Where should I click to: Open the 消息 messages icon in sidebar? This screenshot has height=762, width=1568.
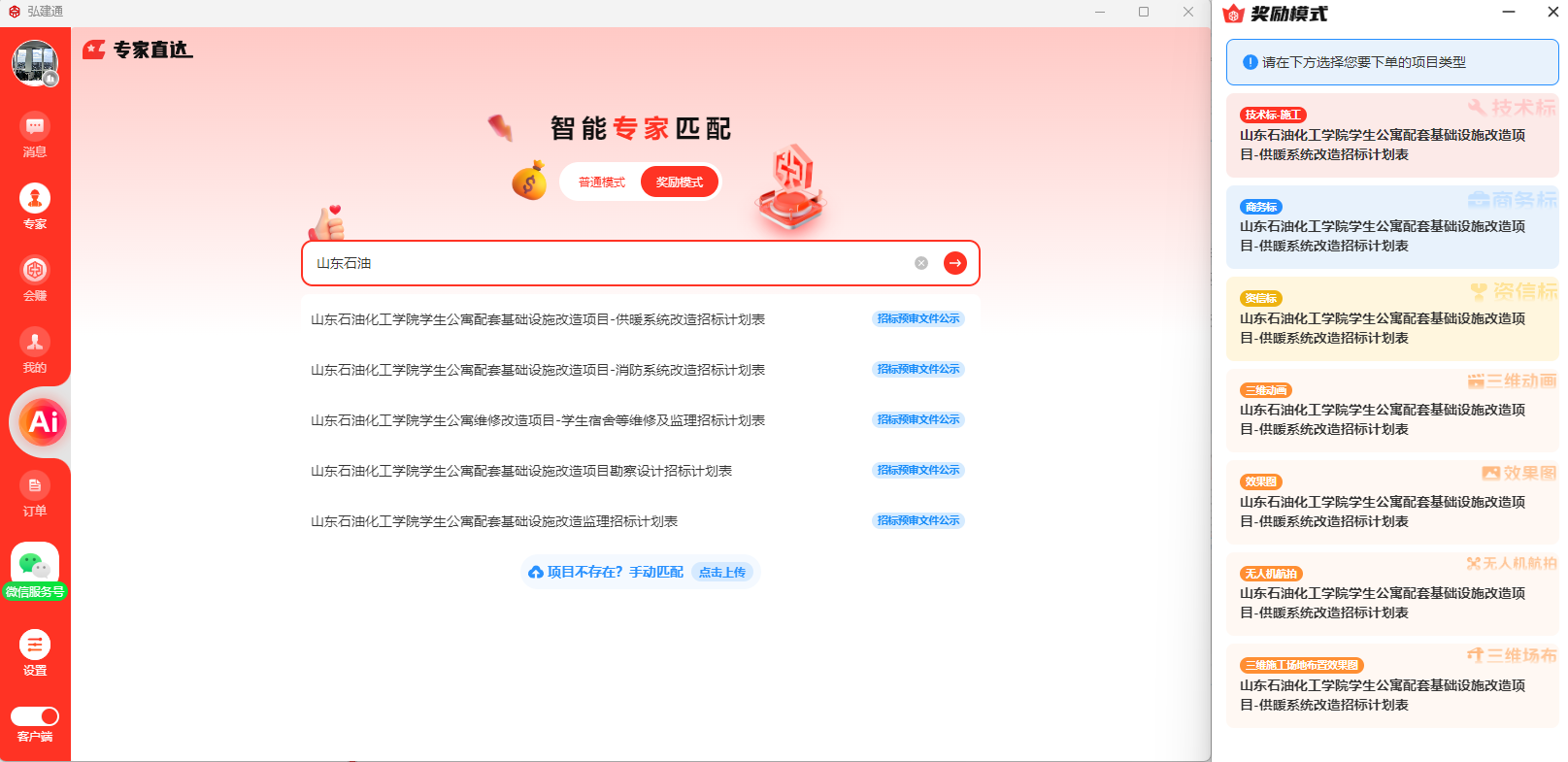35,135
